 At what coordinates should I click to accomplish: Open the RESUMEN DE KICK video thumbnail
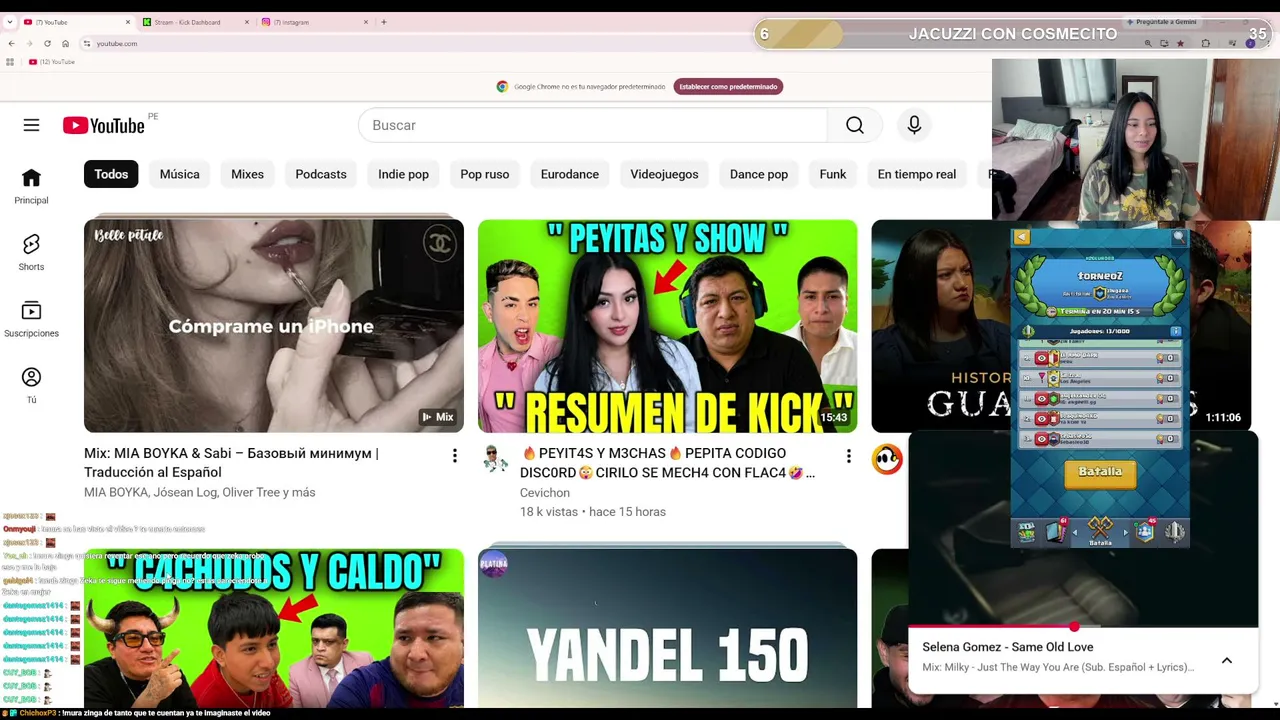[x=668, y=326]
